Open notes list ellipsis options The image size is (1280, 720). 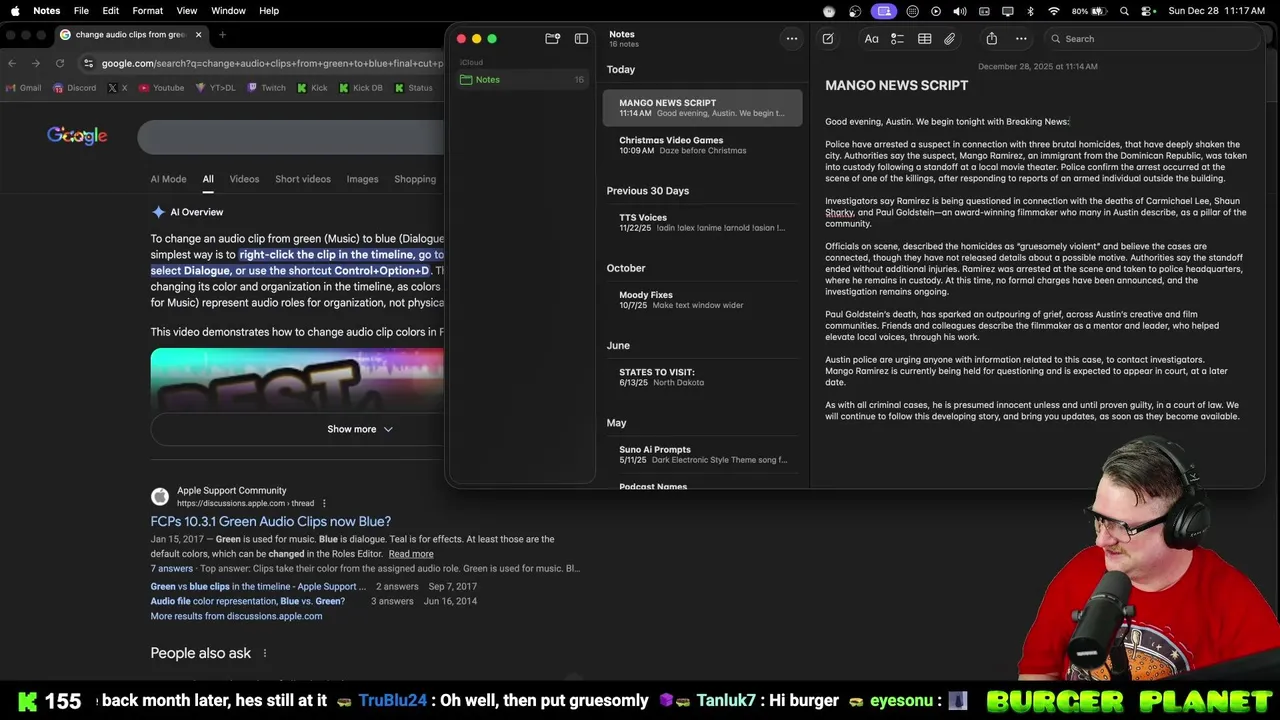792,39
